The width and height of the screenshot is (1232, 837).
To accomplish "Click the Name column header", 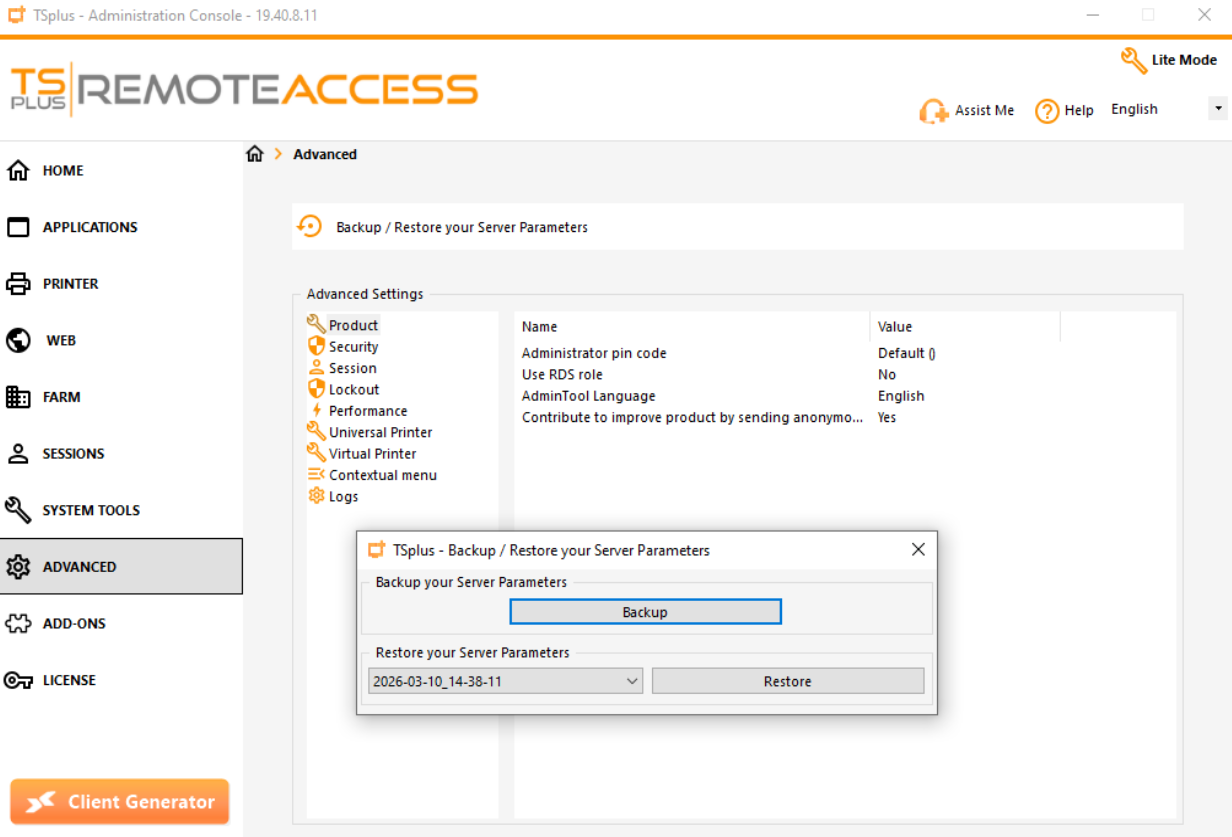I will point(692,327).
